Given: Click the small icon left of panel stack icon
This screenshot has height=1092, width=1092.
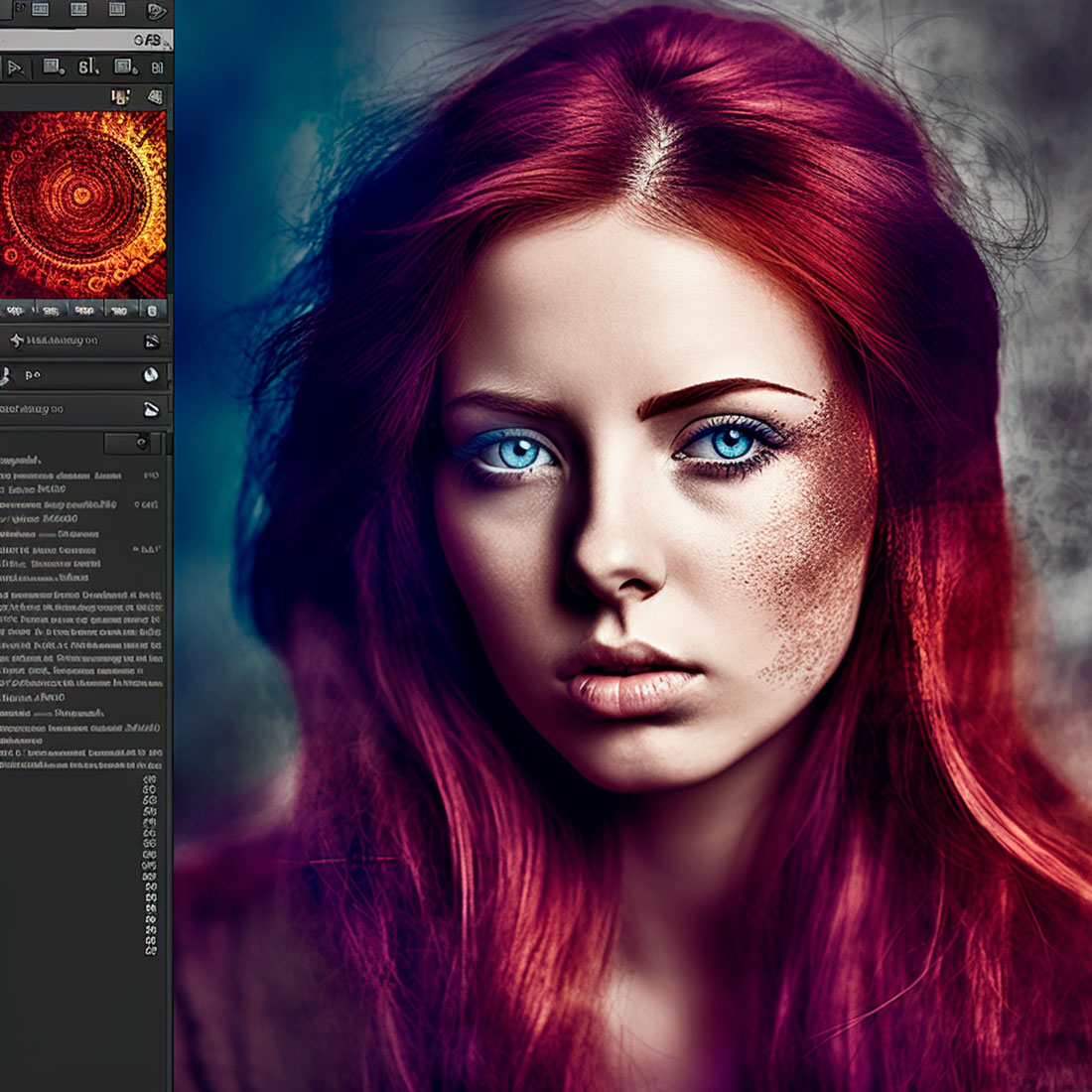Looking at the screenshot, I should pos(120,96).
